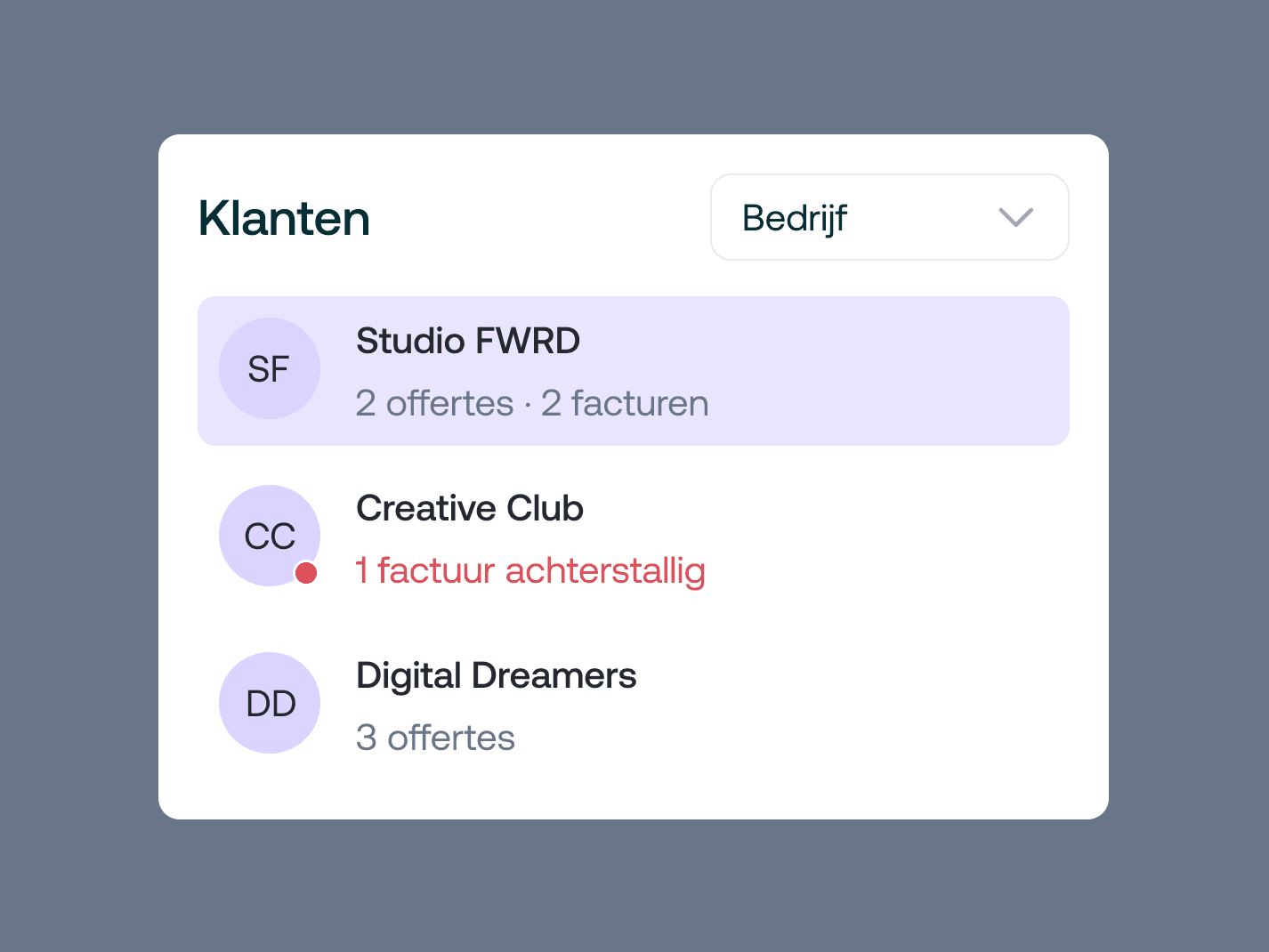The image size is (1269, 952).
Task: Select the Studio FWRD client row
Action: tap(634, 371)
